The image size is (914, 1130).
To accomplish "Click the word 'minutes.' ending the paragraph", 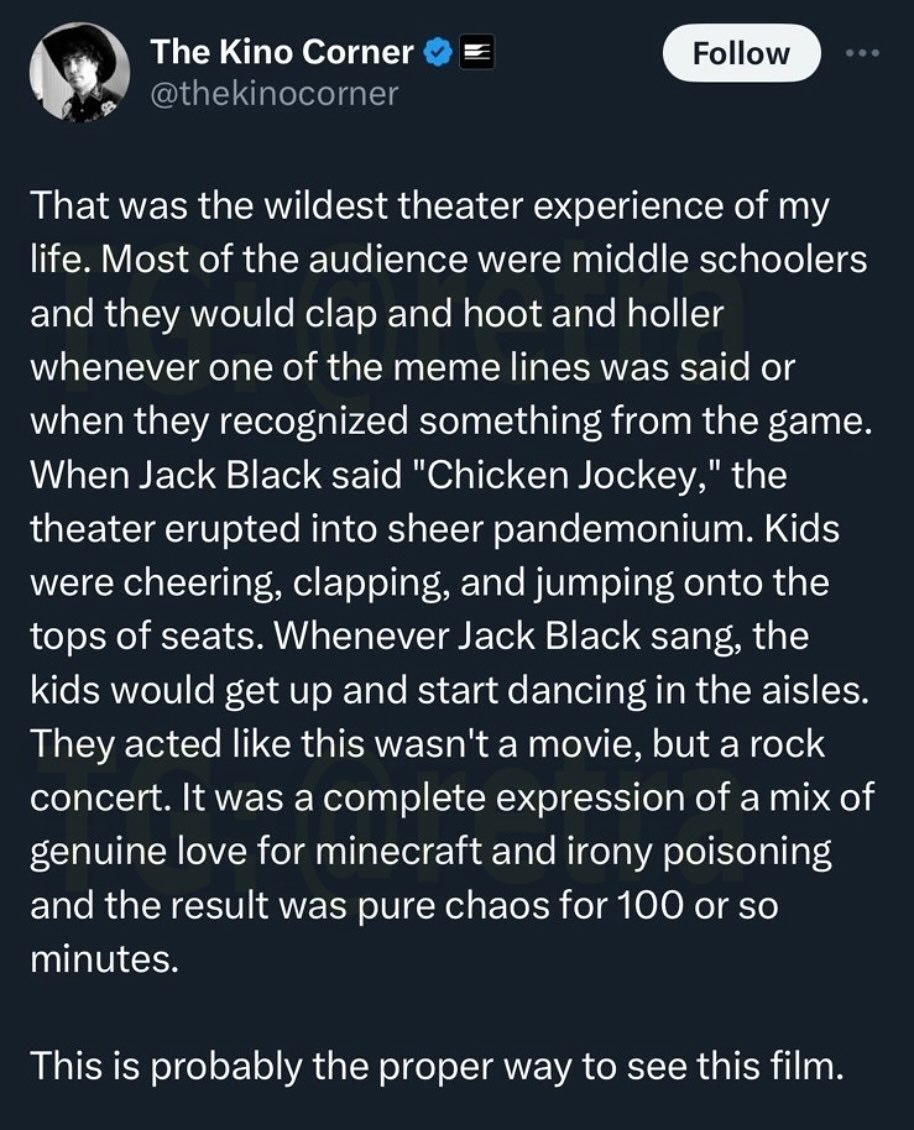I will point(105,962).
